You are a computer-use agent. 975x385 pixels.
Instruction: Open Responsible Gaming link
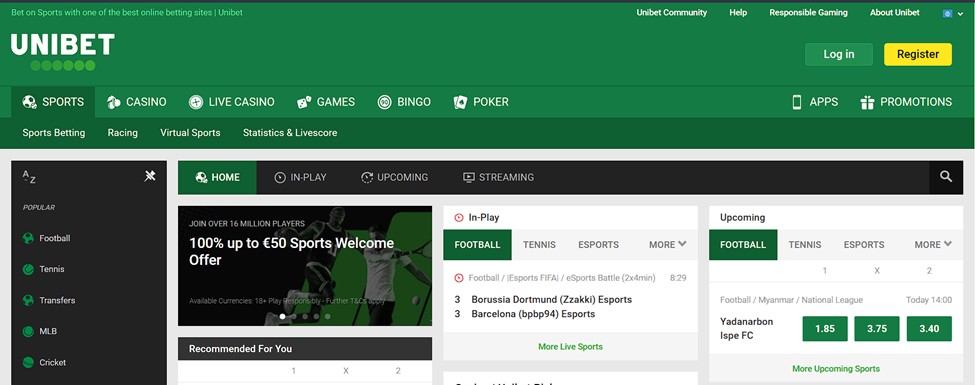point(808,12)
